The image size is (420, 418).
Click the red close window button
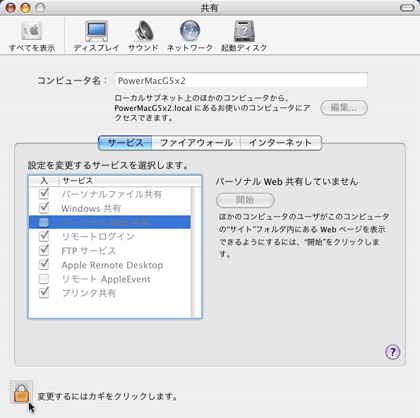pyautogui.click(x=11, y=8)
